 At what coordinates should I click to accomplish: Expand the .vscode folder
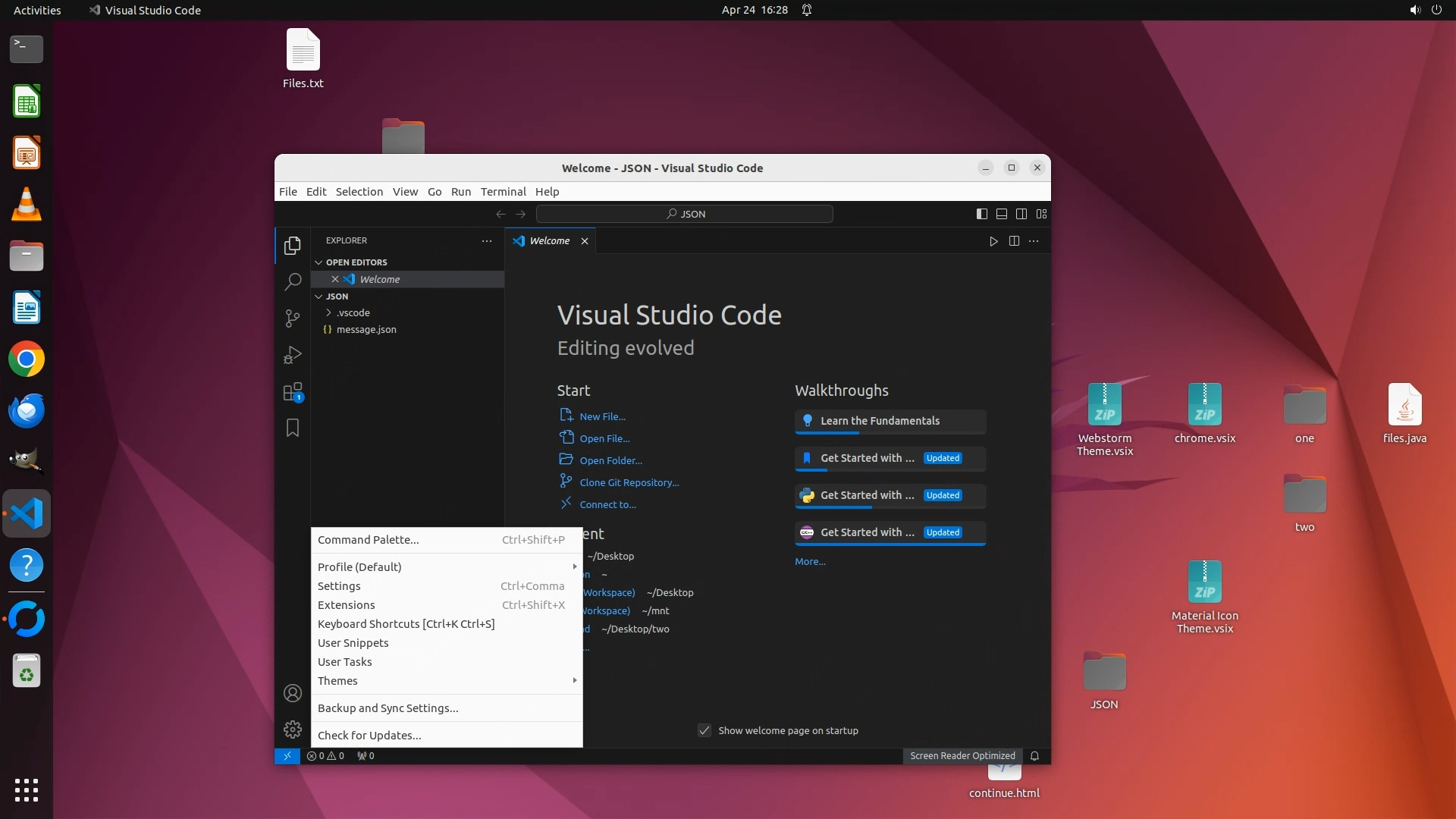point(353,312)
